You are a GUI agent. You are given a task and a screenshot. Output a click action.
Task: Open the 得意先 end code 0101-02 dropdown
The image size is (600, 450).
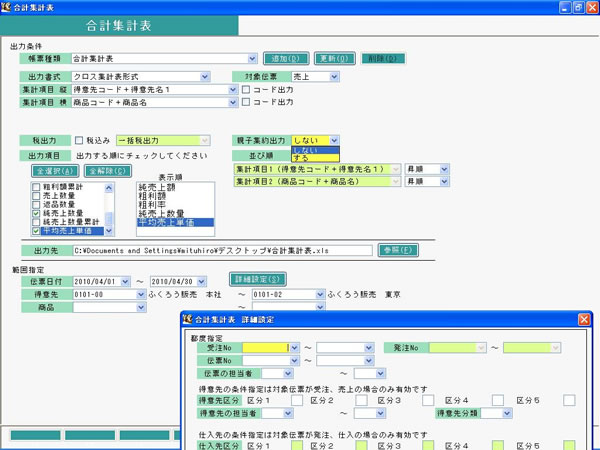320,294
